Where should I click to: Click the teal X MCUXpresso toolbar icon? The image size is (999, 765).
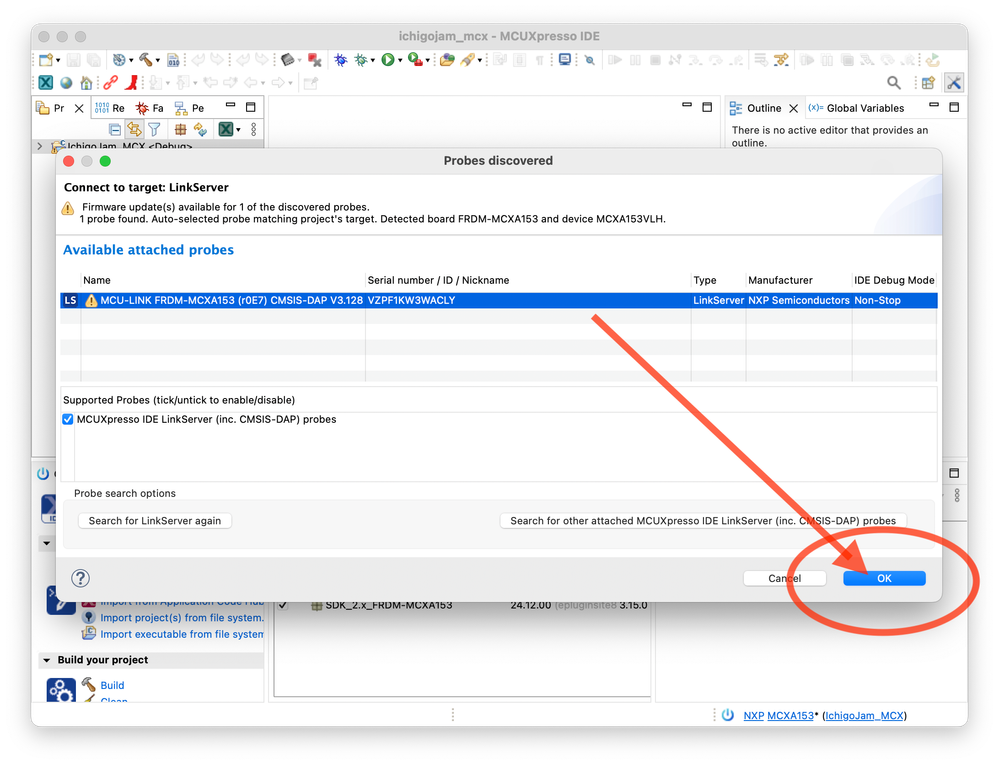coord(46,83)
